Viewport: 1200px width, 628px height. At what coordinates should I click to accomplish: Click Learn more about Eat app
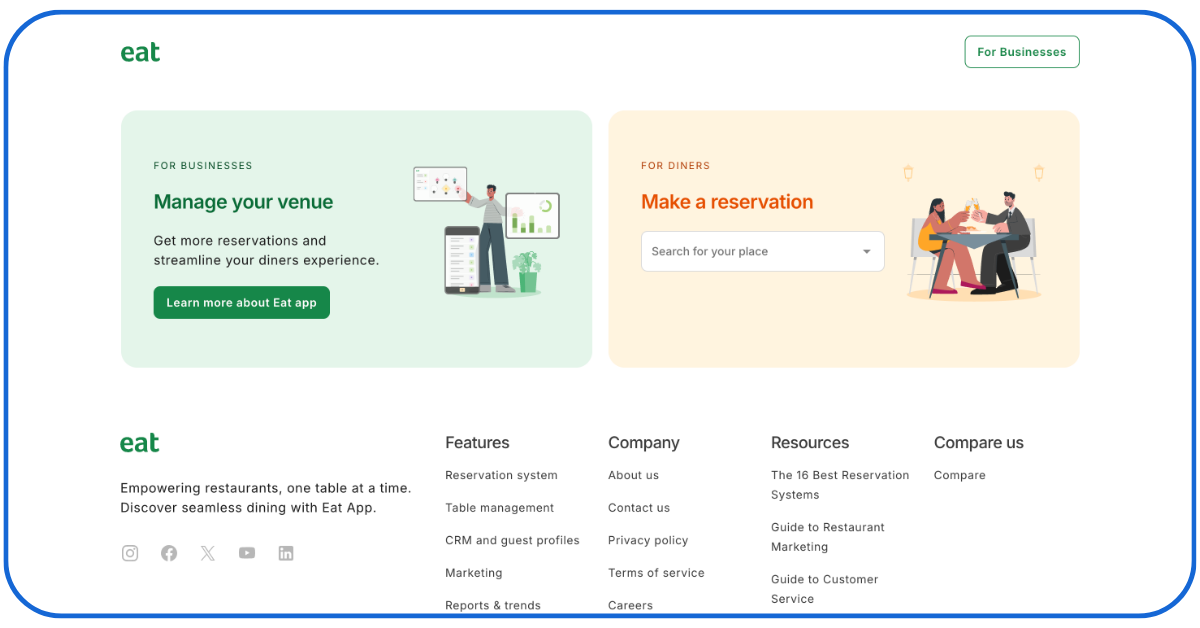tap(241, 303)
